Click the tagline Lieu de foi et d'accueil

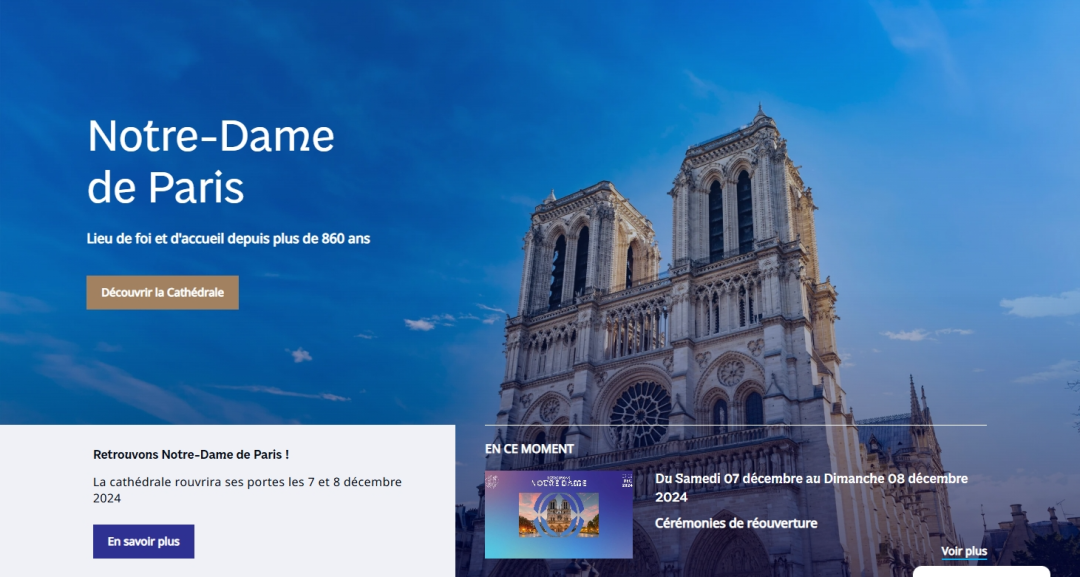coord(229,239)
